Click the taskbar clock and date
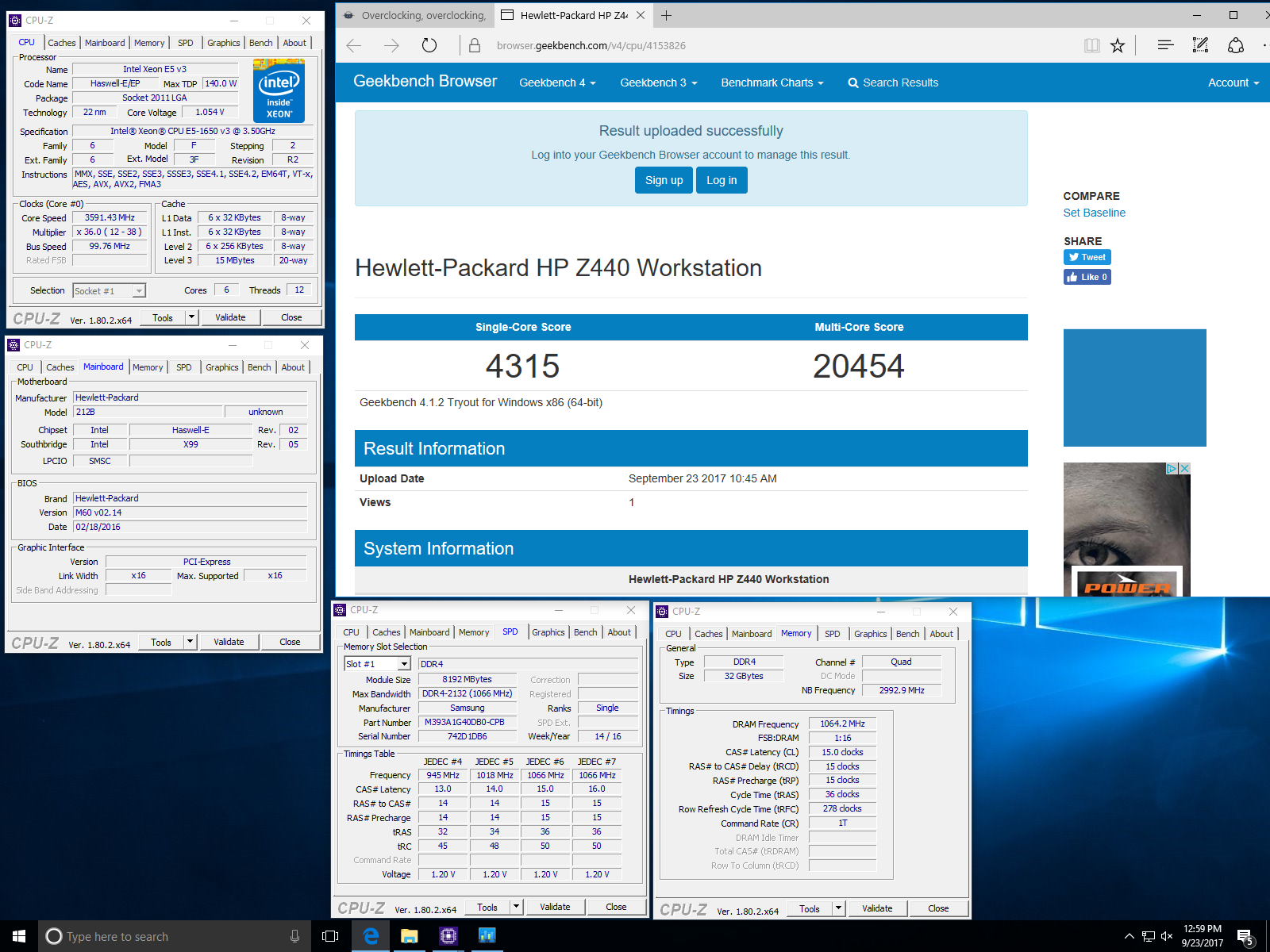 pyautogui.click(x=1202, y=936)
